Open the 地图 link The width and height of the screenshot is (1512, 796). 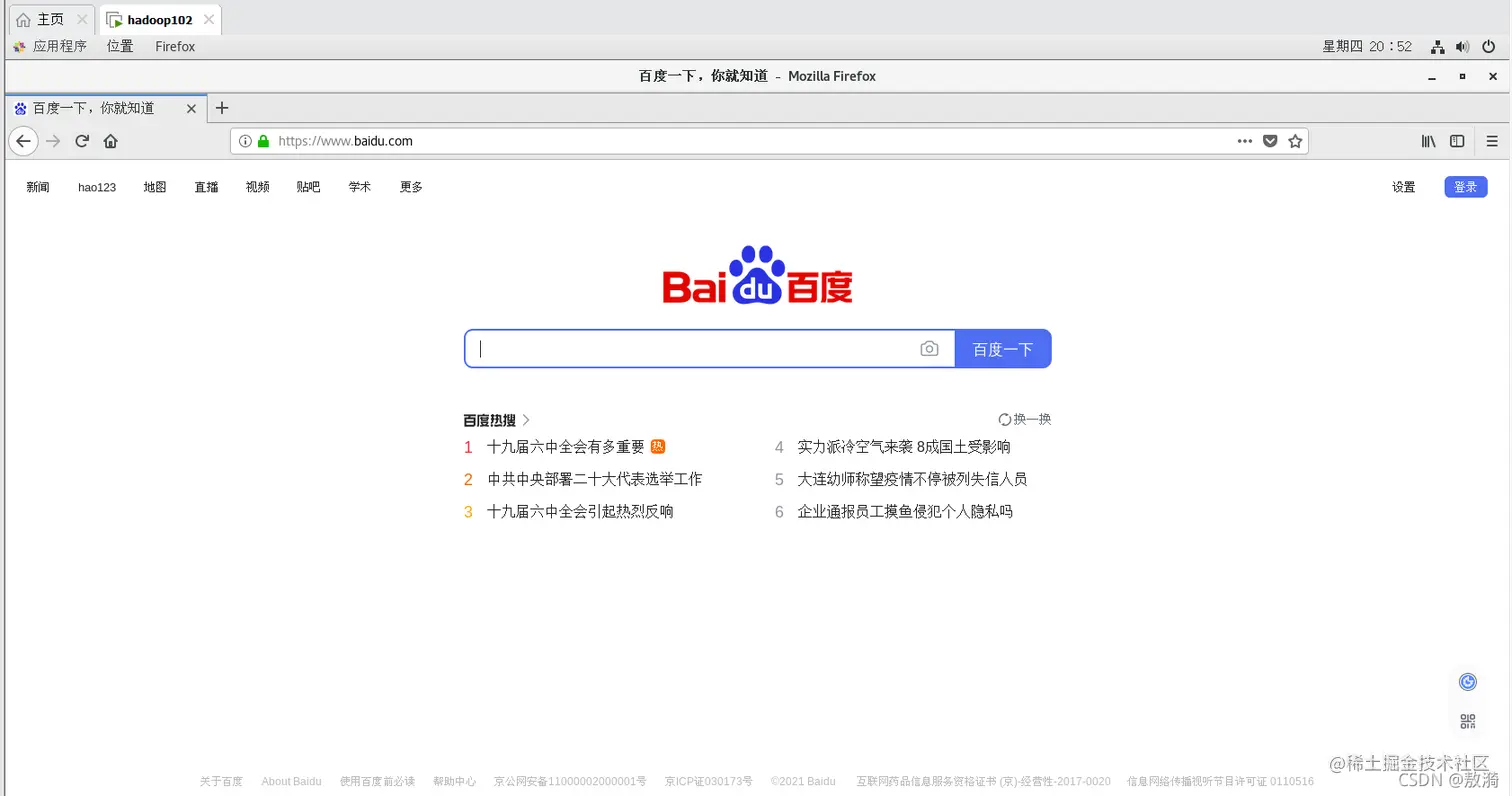tap(155, 187)
